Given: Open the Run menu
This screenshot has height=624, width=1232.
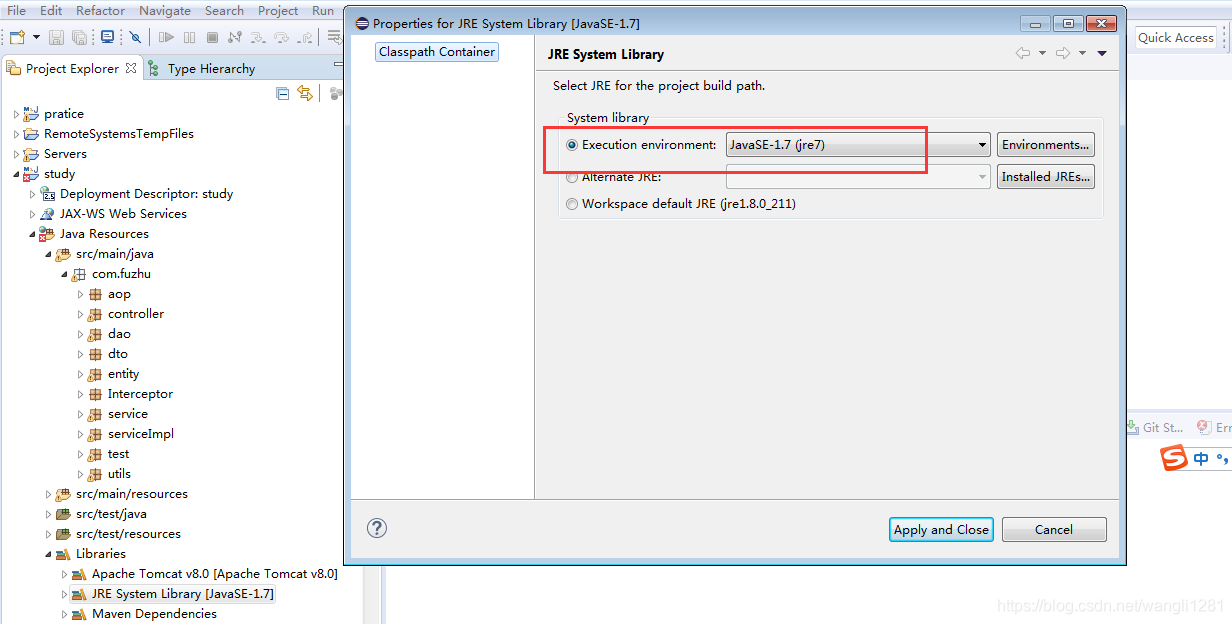Looking at the screenshot, I should click(x=323, y=10).
